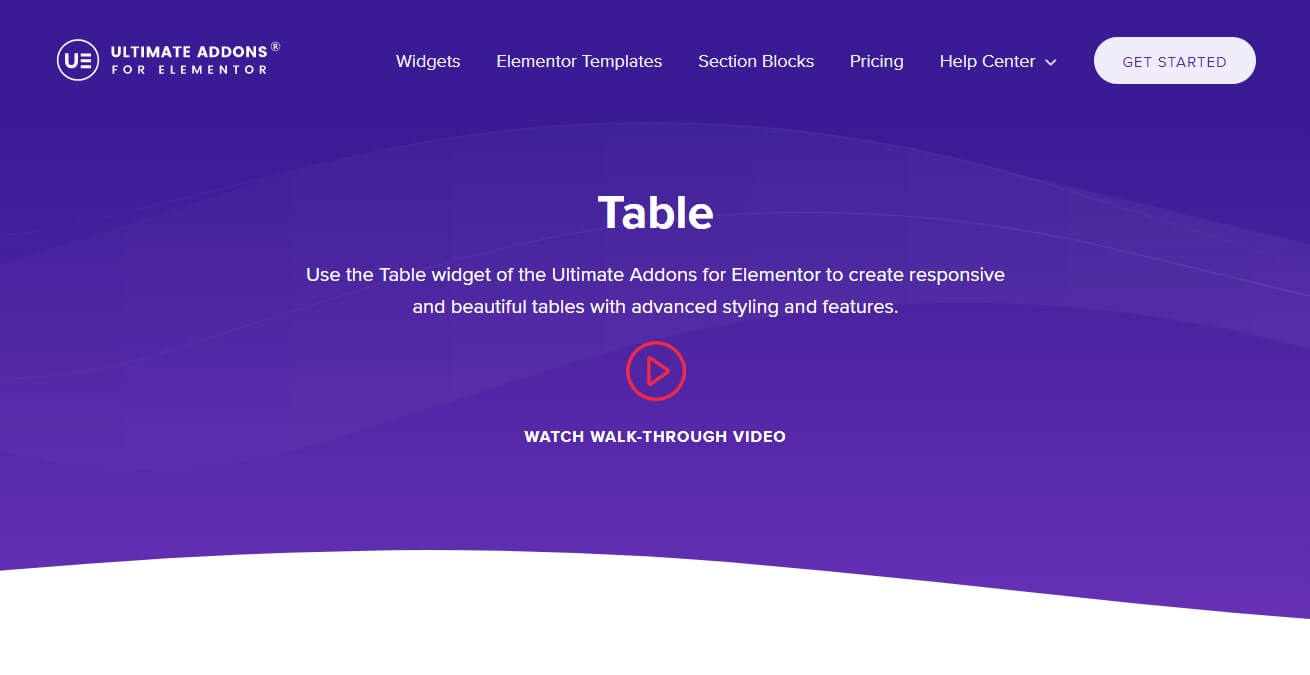Select the hero description text
The image size is (1310, 675).
[655, 290]
